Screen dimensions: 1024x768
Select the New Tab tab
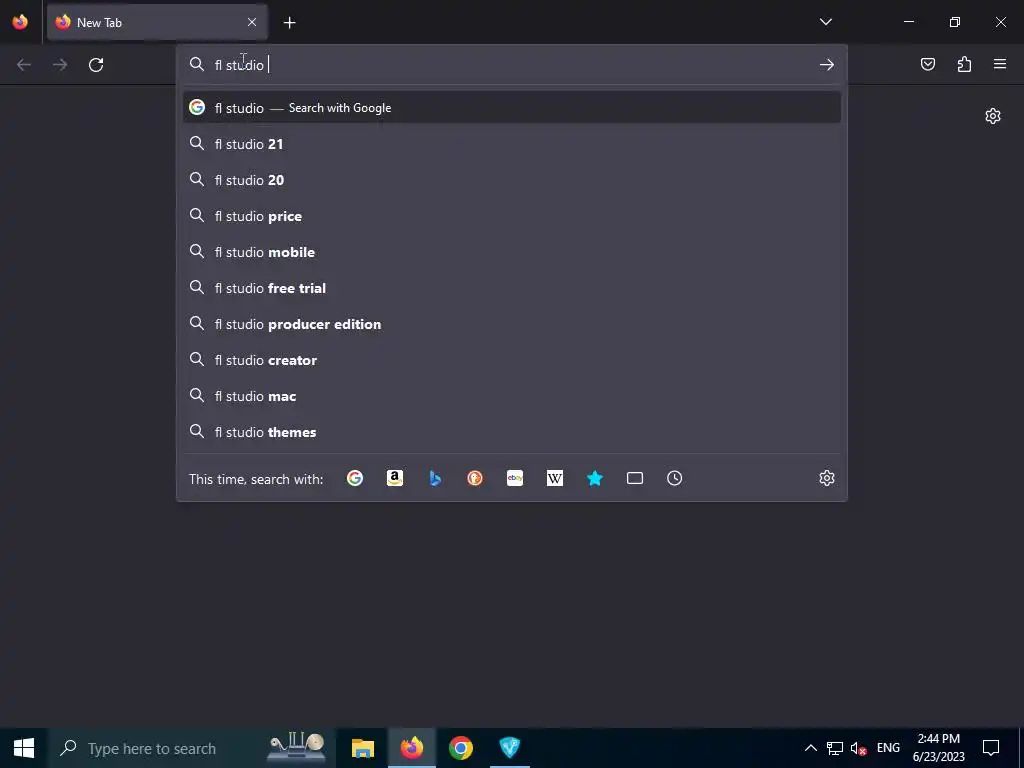click(157, 22)
